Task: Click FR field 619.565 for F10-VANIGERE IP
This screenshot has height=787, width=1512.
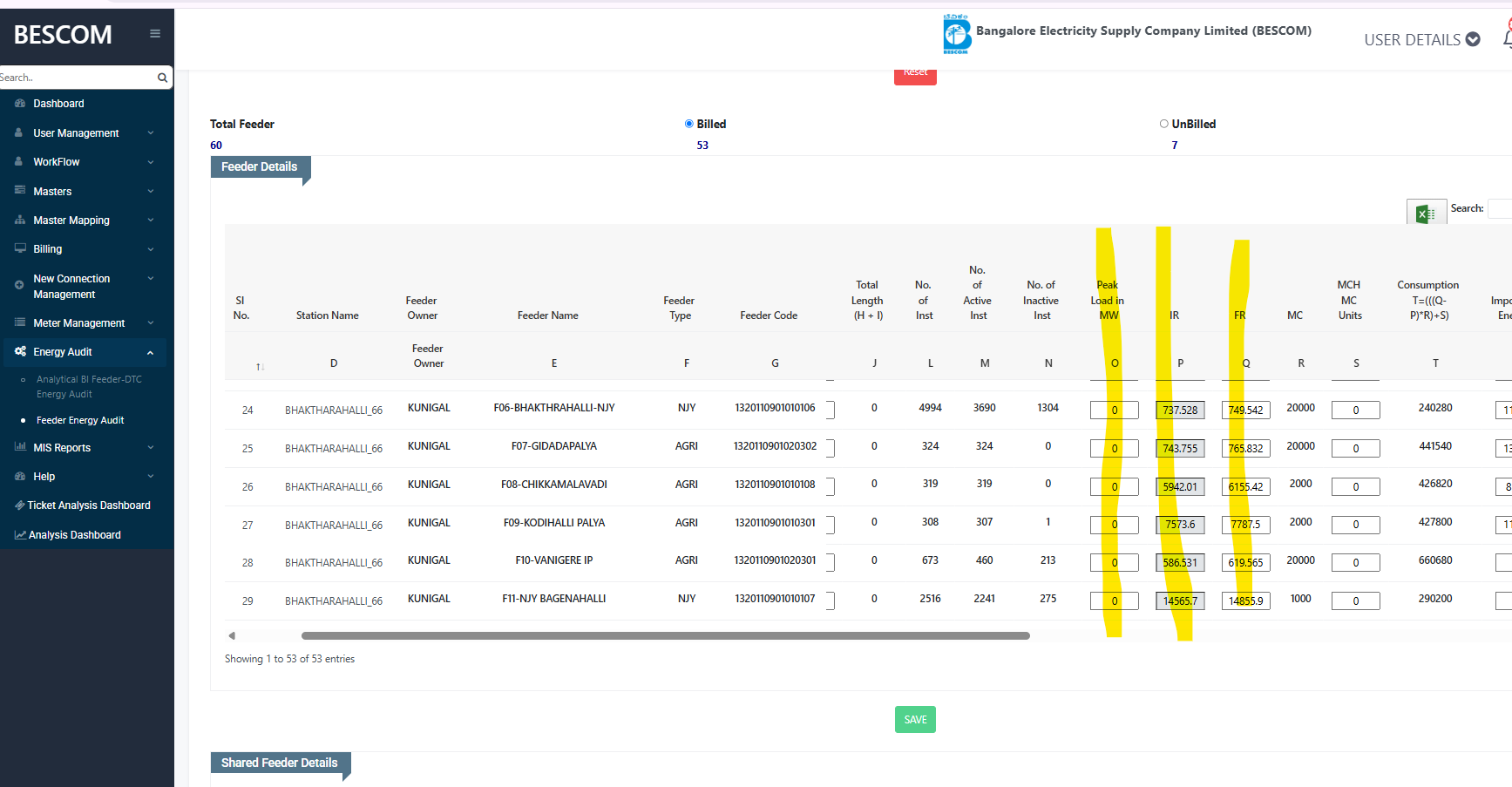Action: click(x=1245, y=562)
